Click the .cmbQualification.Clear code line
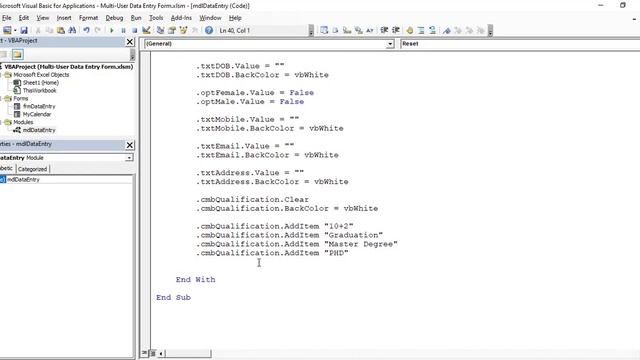640x360 pixels. point(252,200)
